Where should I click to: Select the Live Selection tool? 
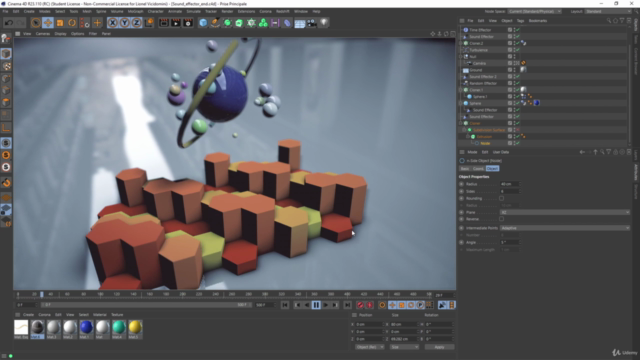coord(36,23)
